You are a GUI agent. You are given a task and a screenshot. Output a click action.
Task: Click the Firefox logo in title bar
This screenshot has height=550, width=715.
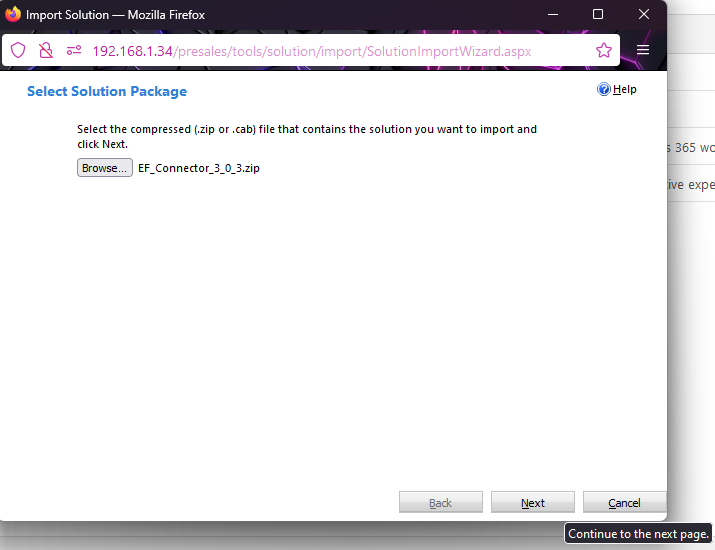point(13,15)
